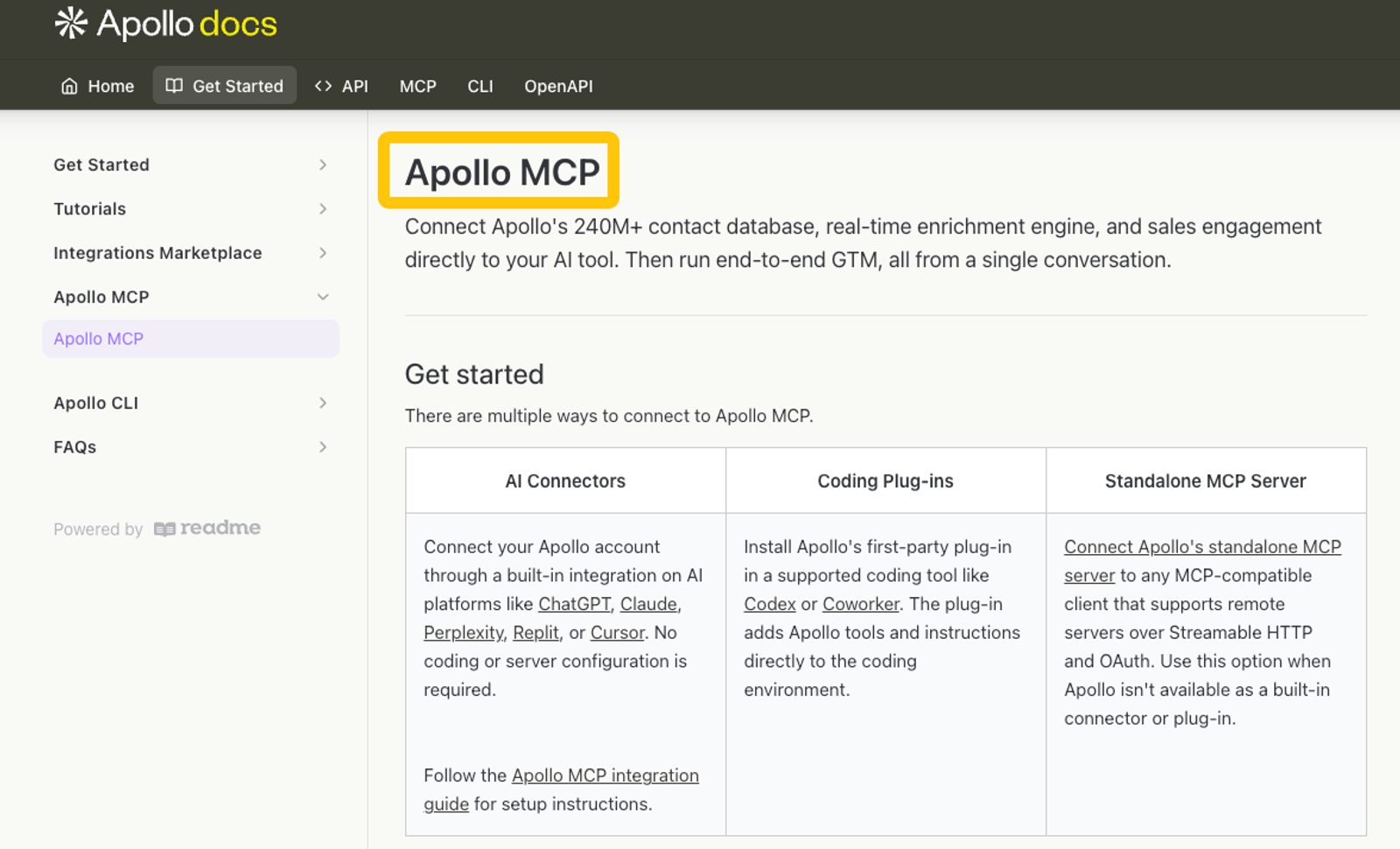Screen dimensions: 1400x849
Task: Follow the Coworker link
Action: 861,604
